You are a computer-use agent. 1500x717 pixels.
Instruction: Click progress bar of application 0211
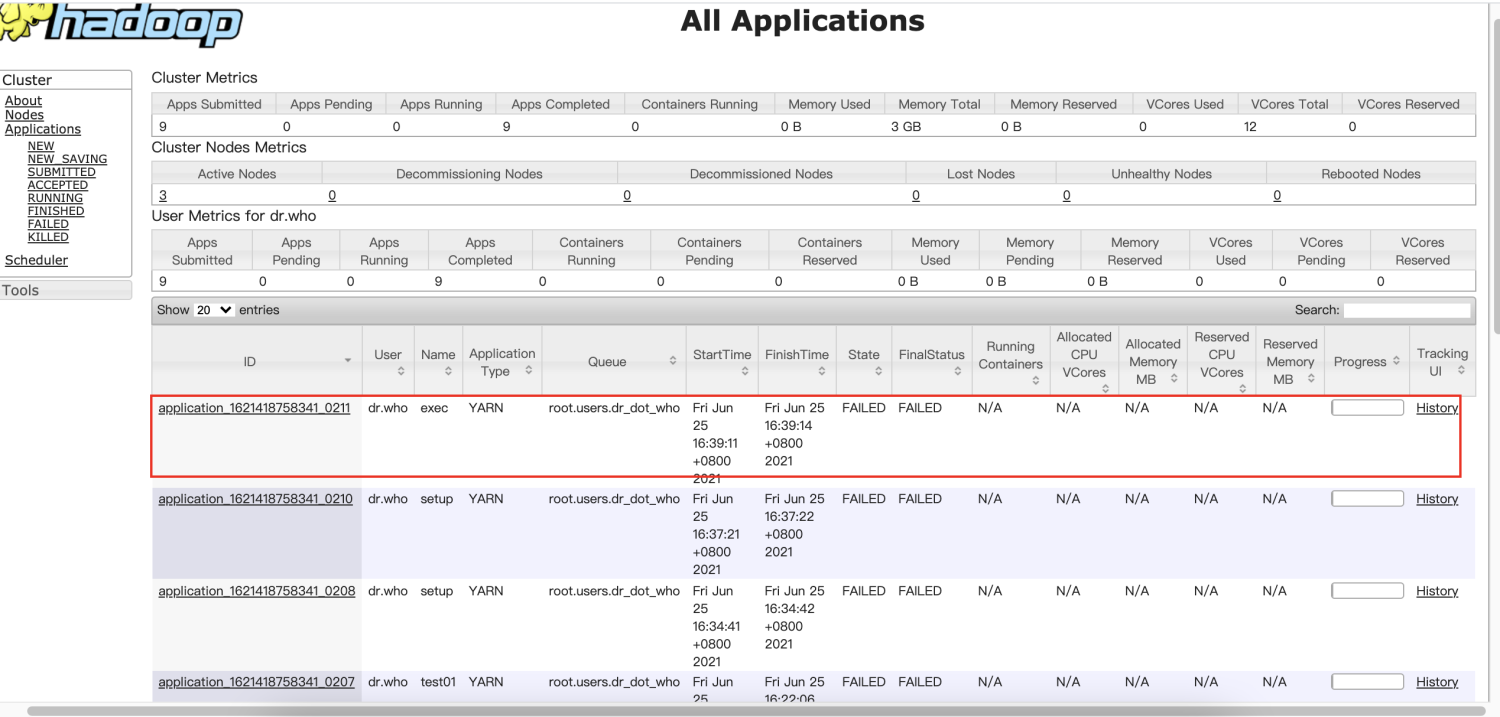[1367, 408]
